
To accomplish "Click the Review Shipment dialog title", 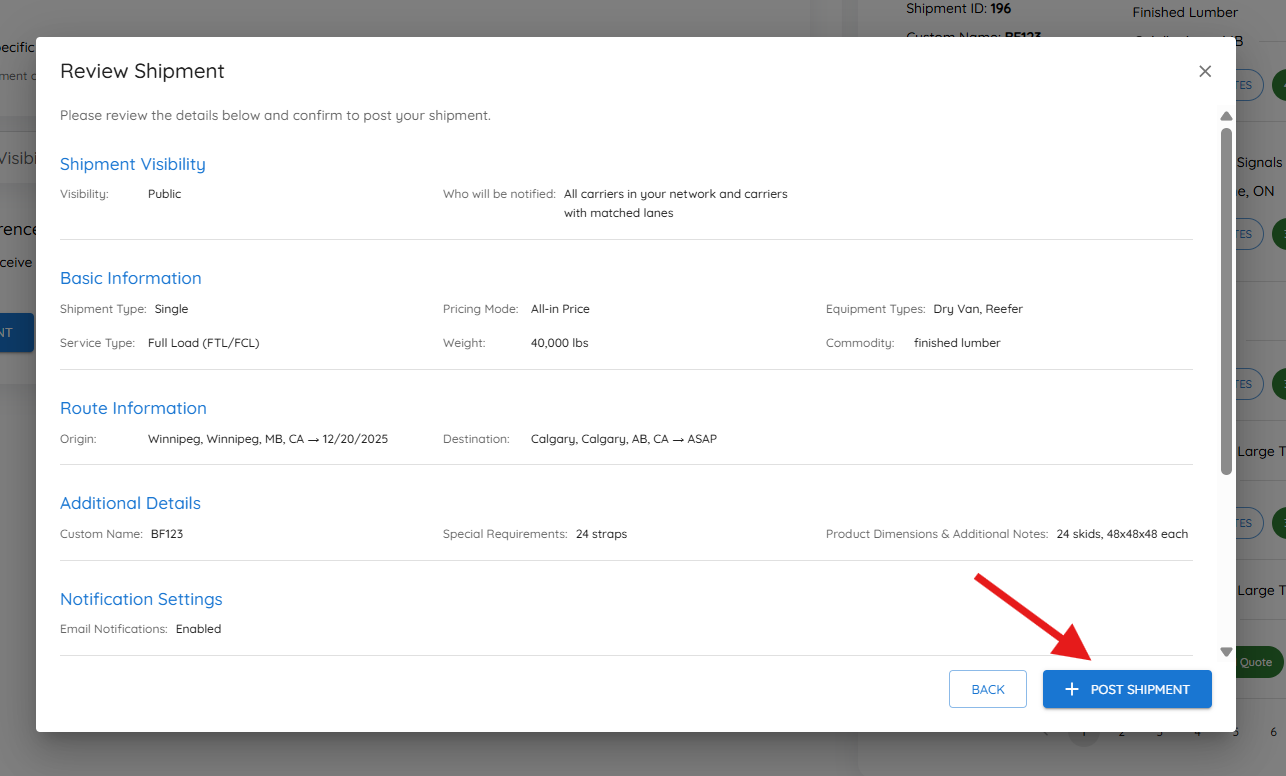I will coord(142,71).
